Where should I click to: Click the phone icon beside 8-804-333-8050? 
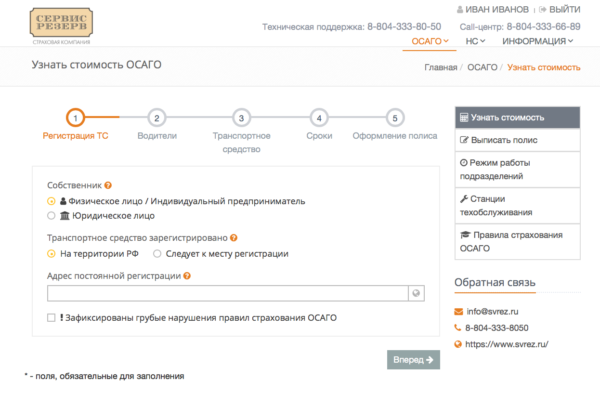458,328
